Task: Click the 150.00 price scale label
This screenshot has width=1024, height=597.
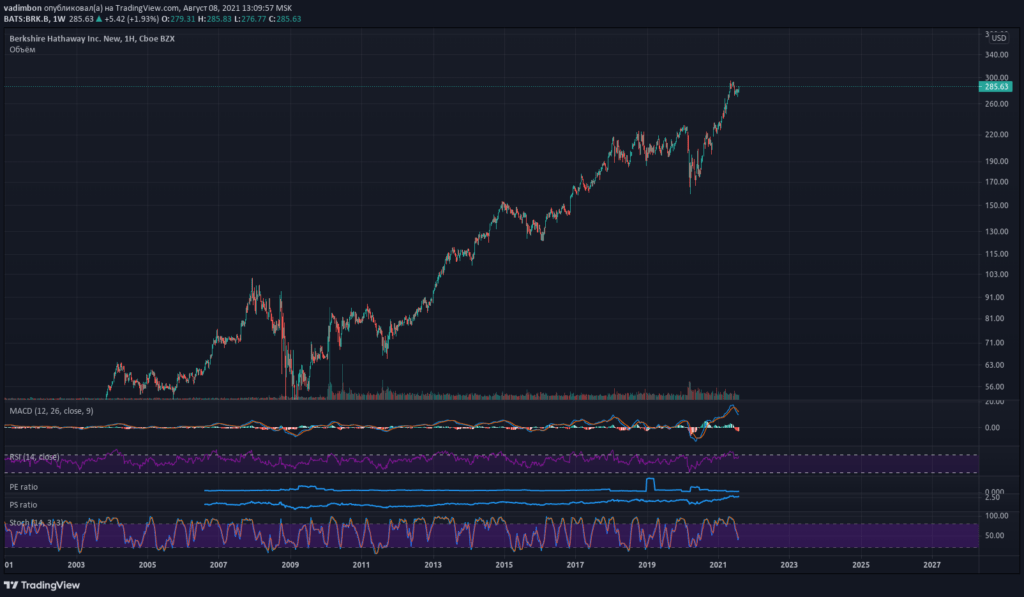Action: pyautogui.click(x=998, y=206)
